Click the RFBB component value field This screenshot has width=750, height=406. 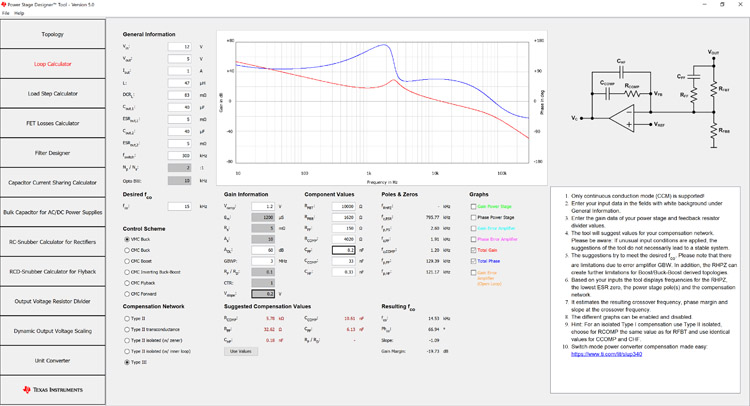[x=343, y=218]
